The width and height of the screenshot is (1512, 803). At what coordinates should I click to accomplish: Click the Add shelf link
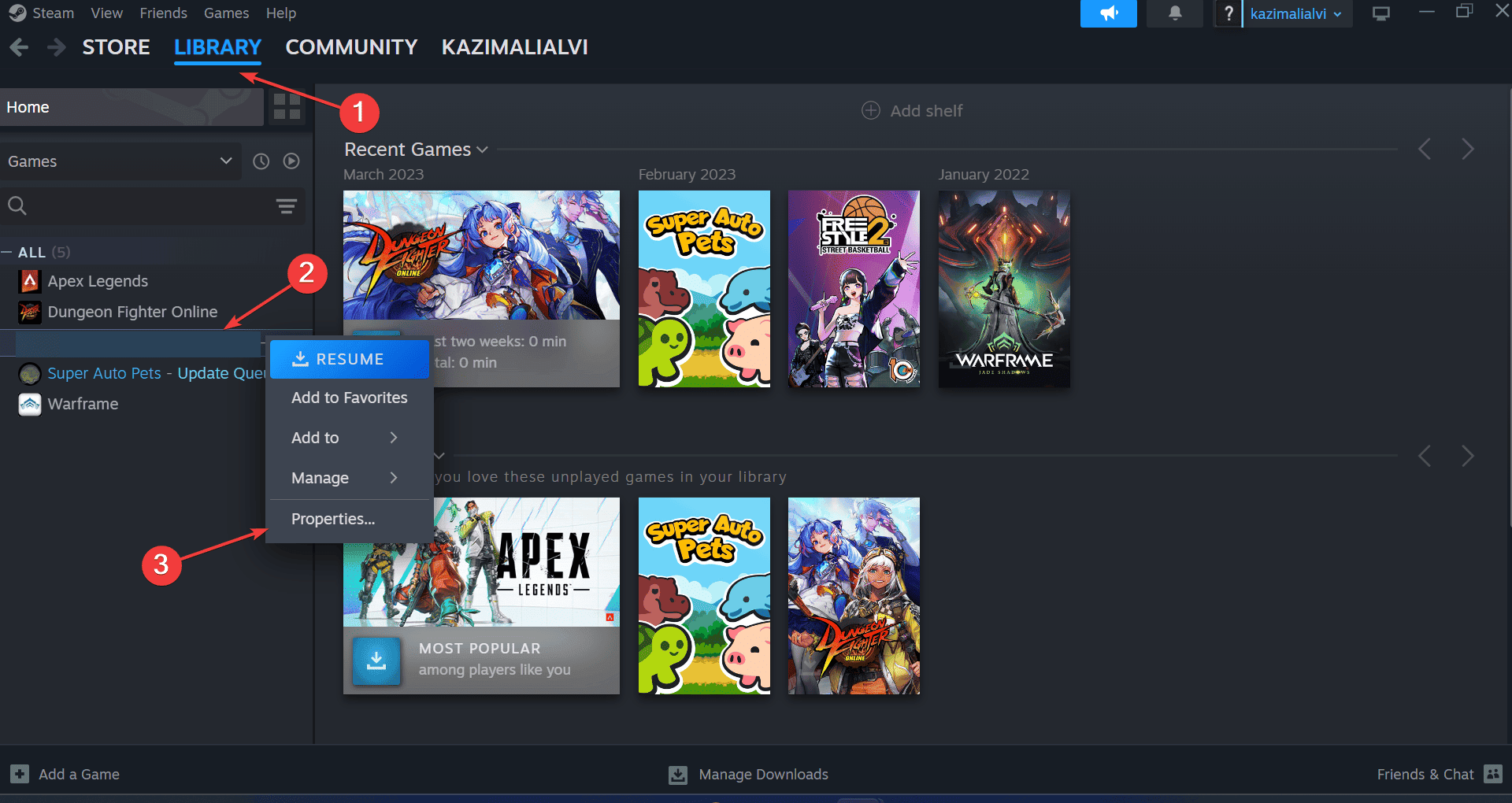coord(926,111)
